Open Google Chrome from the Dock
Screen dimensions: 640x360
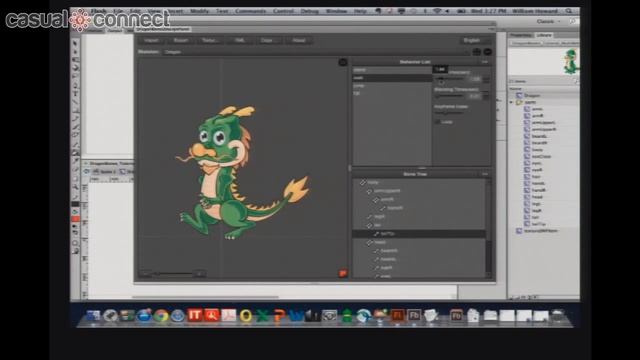161,316
